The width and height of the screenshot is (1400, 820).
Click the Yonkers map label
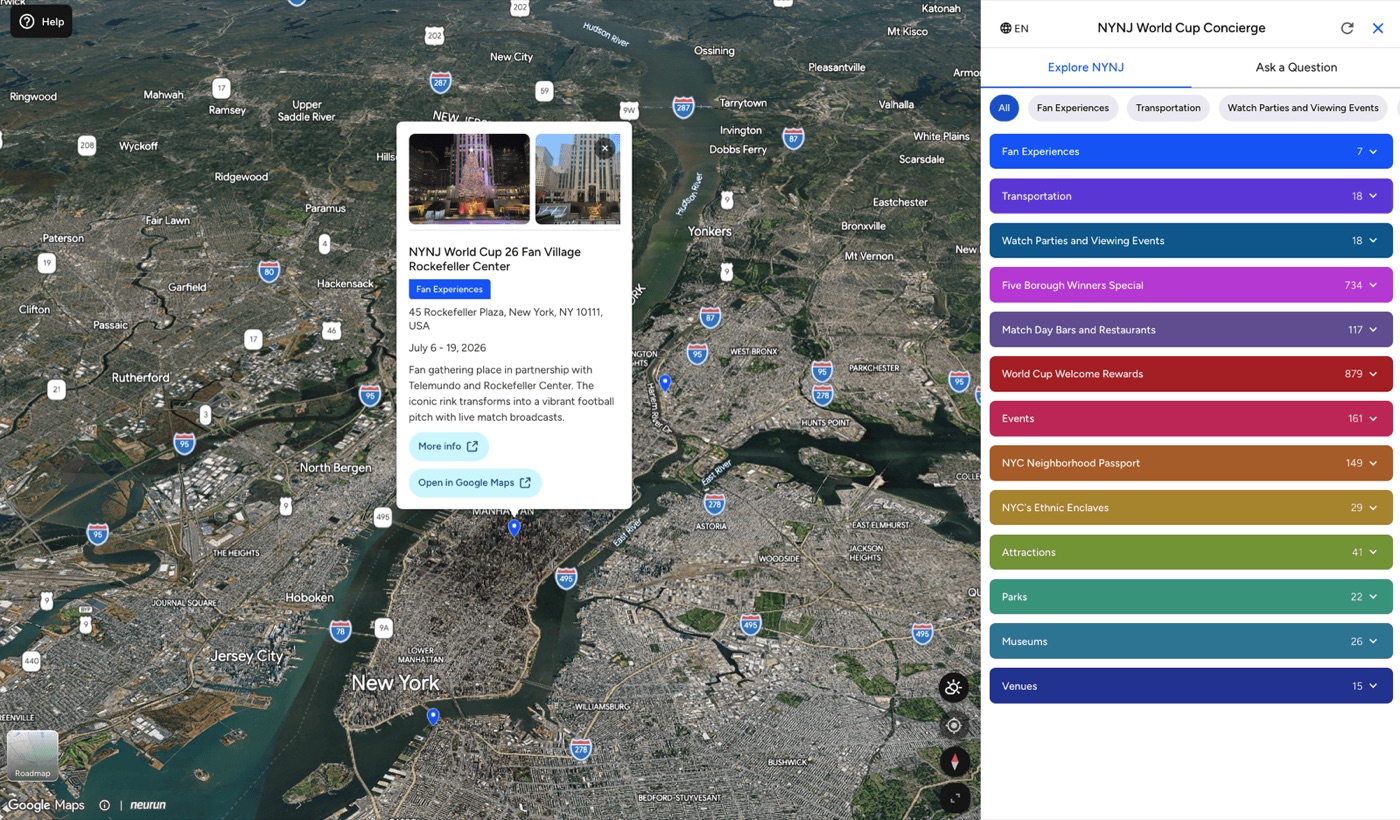pos(710,231)
